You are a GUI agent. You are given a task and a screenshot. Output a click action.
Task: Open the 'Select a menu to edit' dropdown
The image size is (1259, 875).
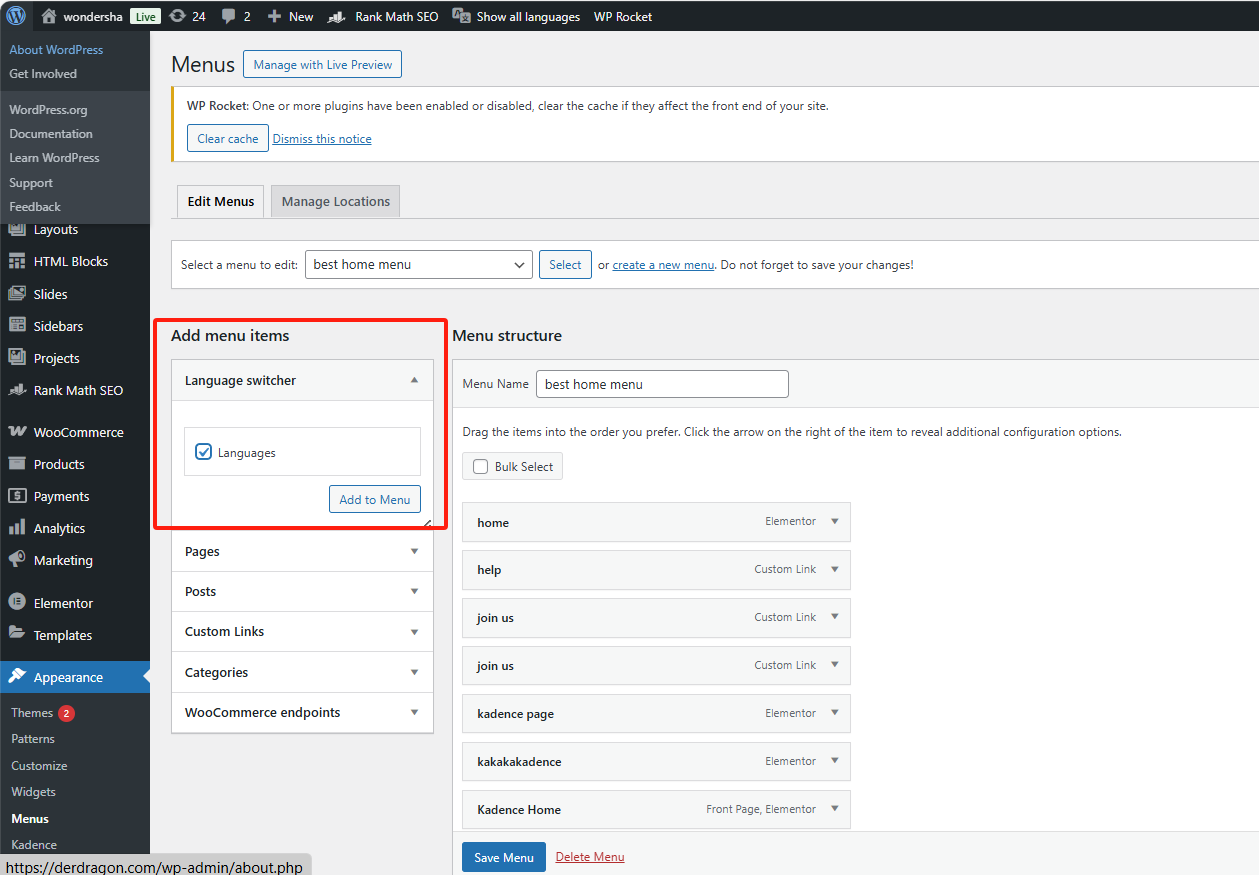click(x=418, y=264)
